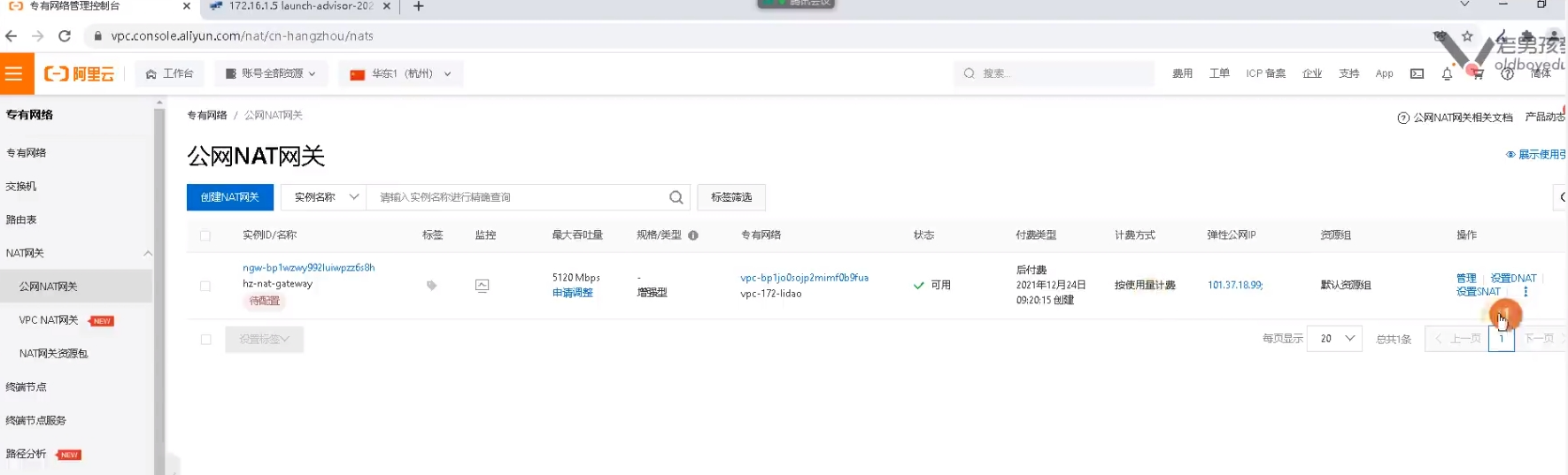Open the hamburger menu in Aliyun header
This screenshot has width=1568, height=475.
point(14,73)
